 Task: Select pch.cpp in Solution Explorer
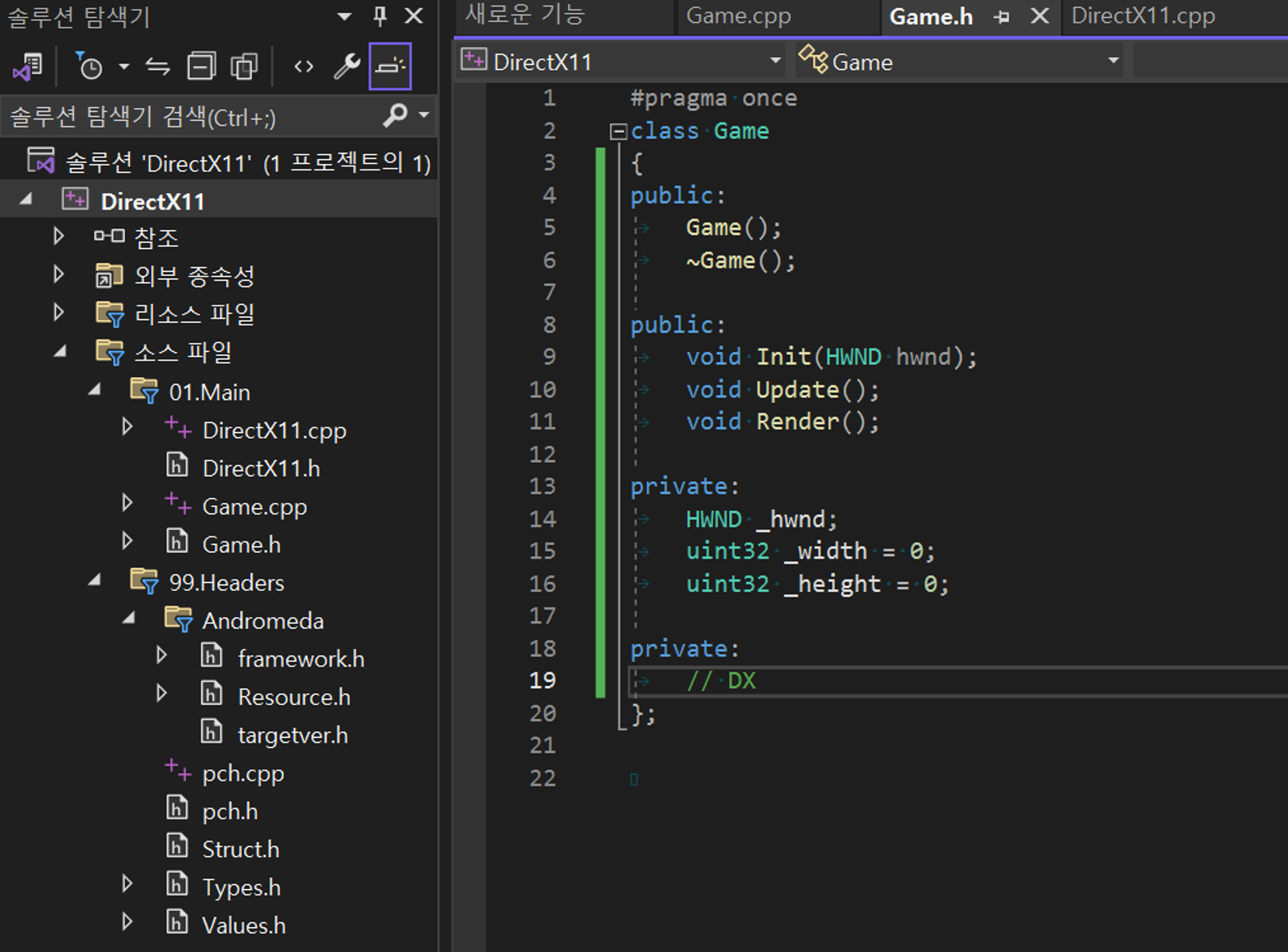coord(243,773)
